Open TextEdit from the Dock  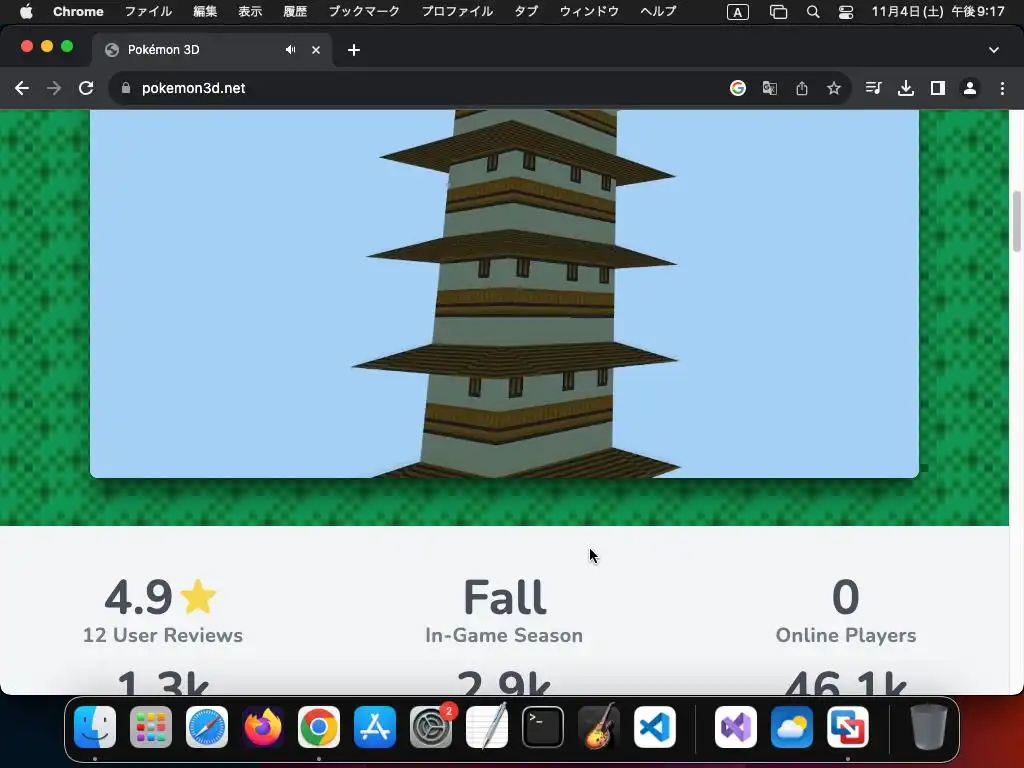[x=487, y=727]
